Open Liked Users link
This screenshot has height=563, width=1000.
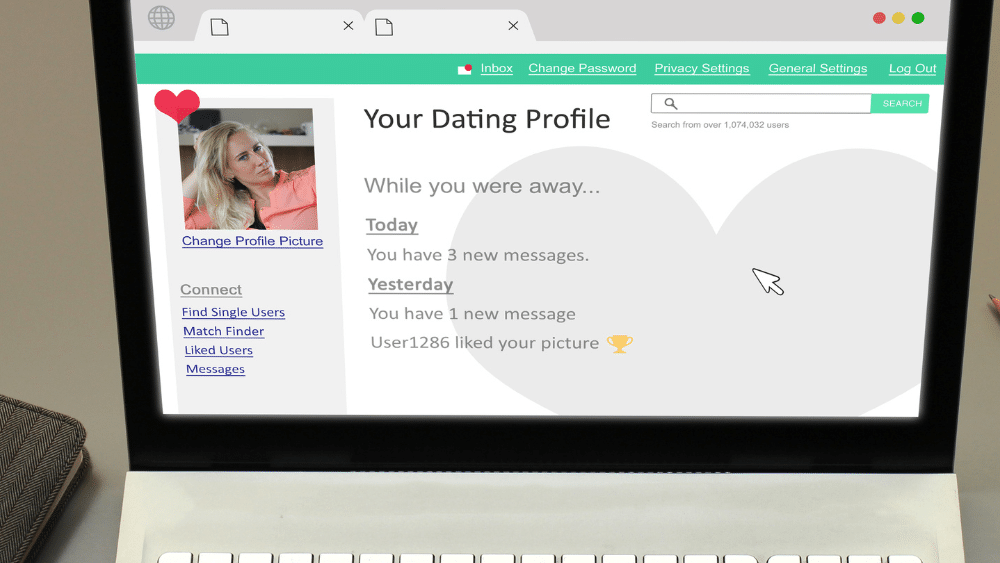[x=219, y=350]
